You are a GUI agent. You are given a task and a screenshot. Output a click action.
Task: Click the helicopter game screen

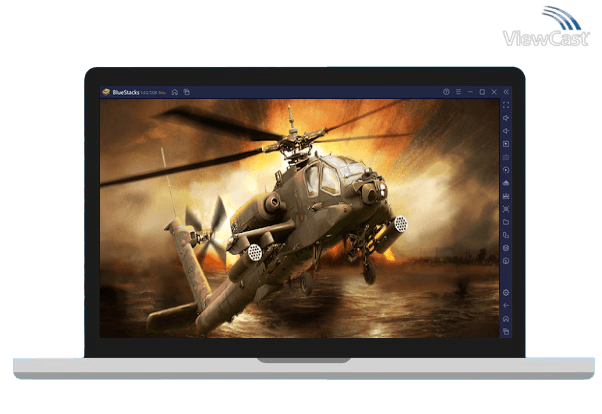coord(299,218)
